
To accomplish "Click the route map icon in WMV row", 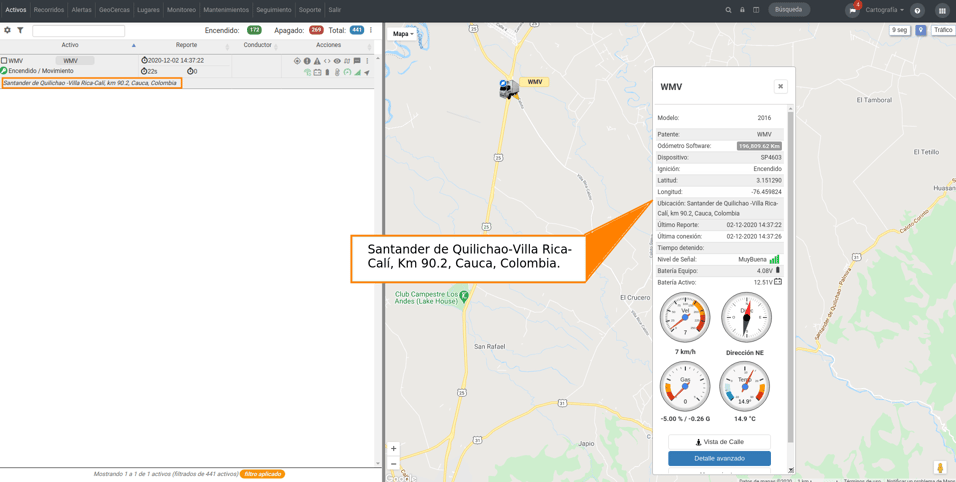I will pyautogui.click(x=347, y=61).
